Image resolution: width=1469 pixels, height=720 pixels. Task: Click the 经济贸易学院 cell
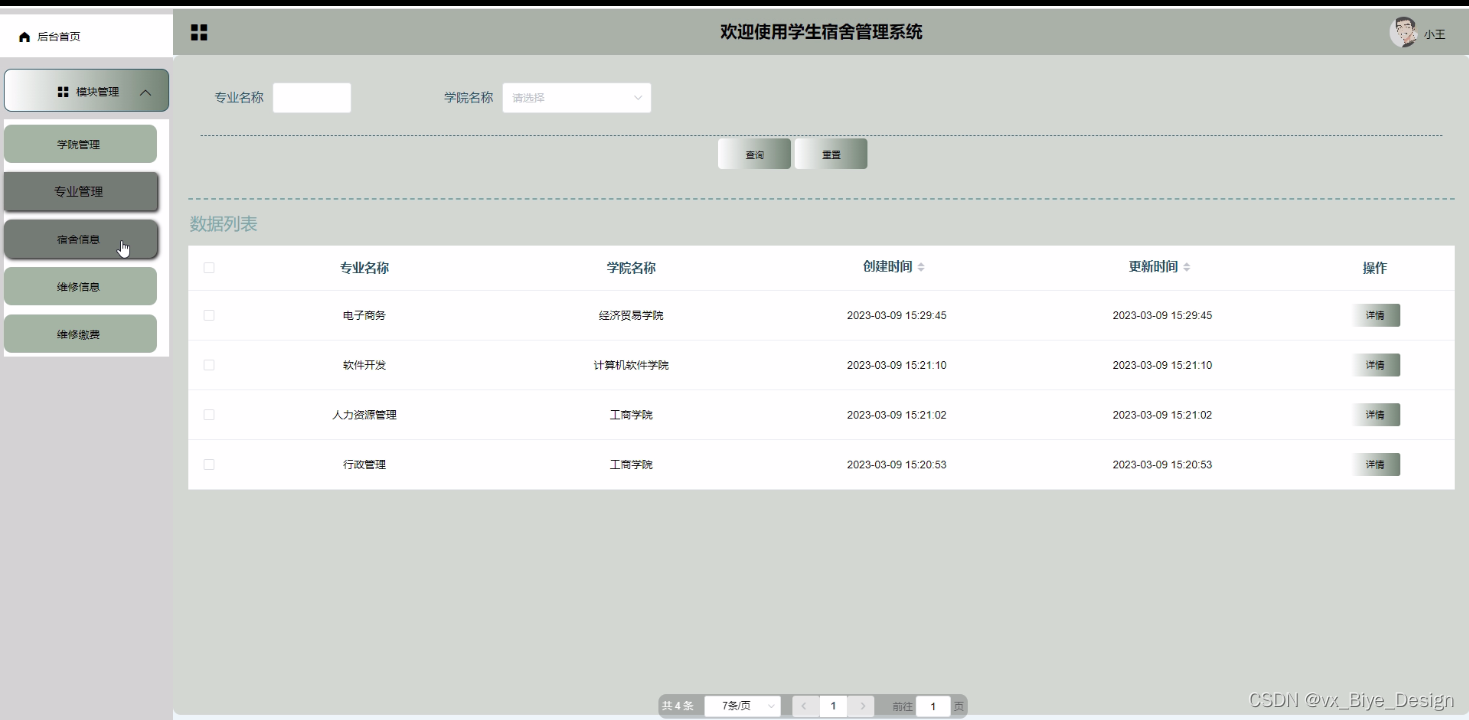[x=631, y=315]
